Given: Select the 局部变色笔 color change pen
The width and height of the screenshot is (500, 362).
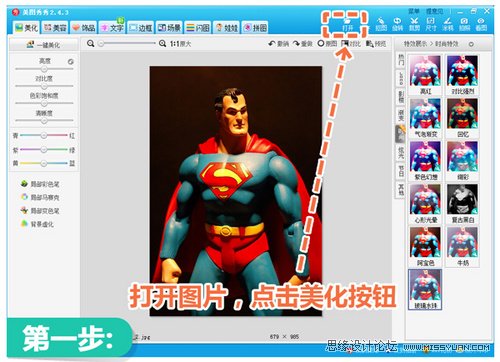Looking at the screenshot, I should [x=40, y=211].
